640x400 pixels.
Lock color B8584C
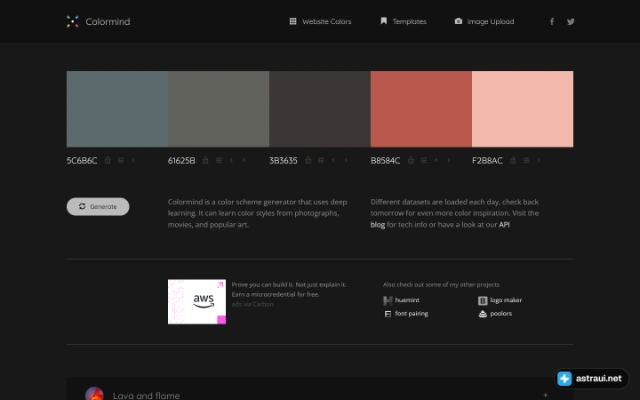click(411, 160)
